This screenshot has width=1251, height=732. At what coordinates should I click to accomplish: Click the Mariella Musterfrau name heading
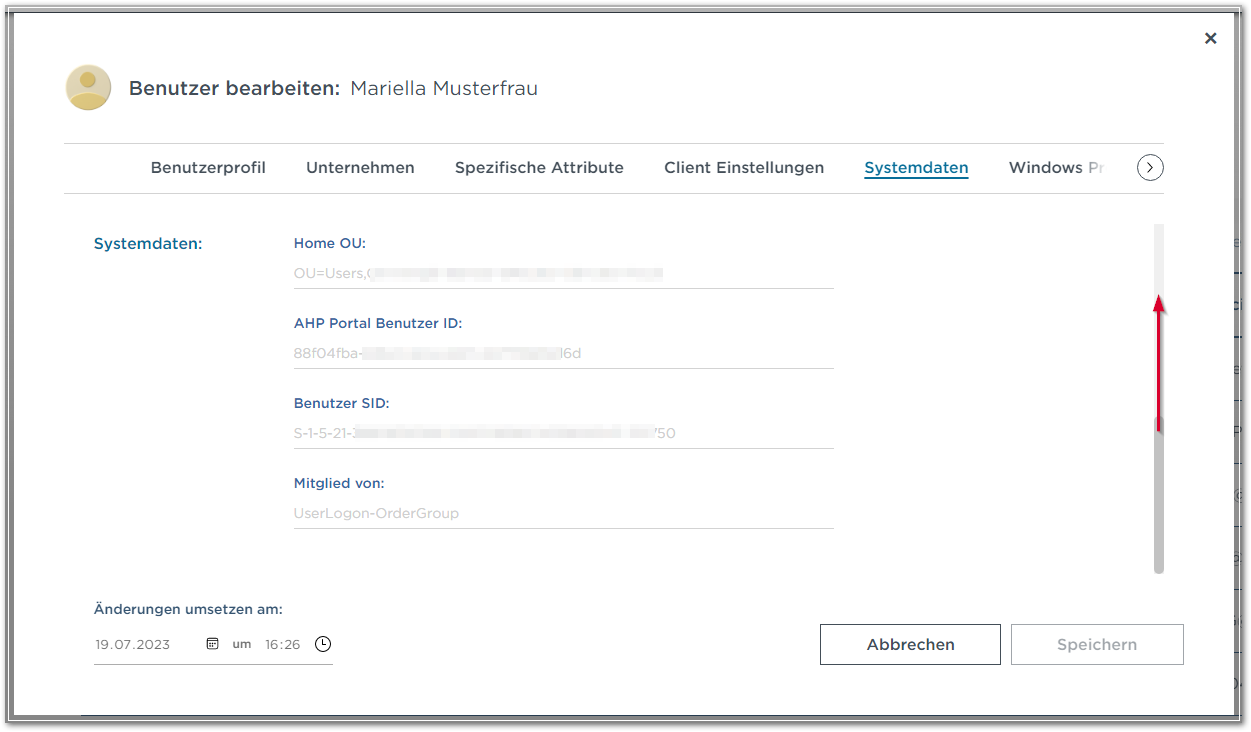[x=444, y=88]
